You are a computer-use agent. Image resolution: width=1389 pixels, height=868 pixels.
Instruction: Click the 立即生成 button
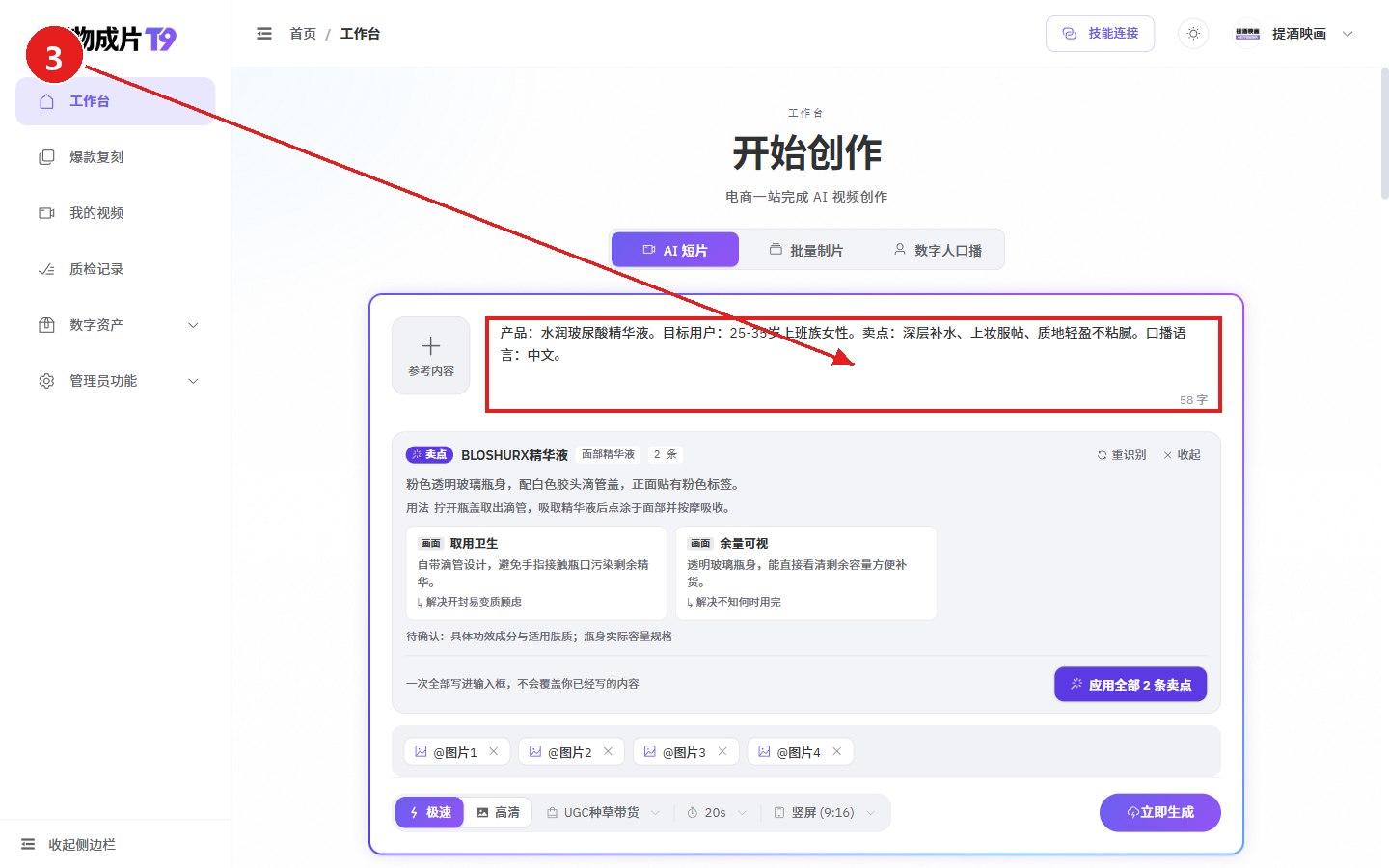(1160, 812)
